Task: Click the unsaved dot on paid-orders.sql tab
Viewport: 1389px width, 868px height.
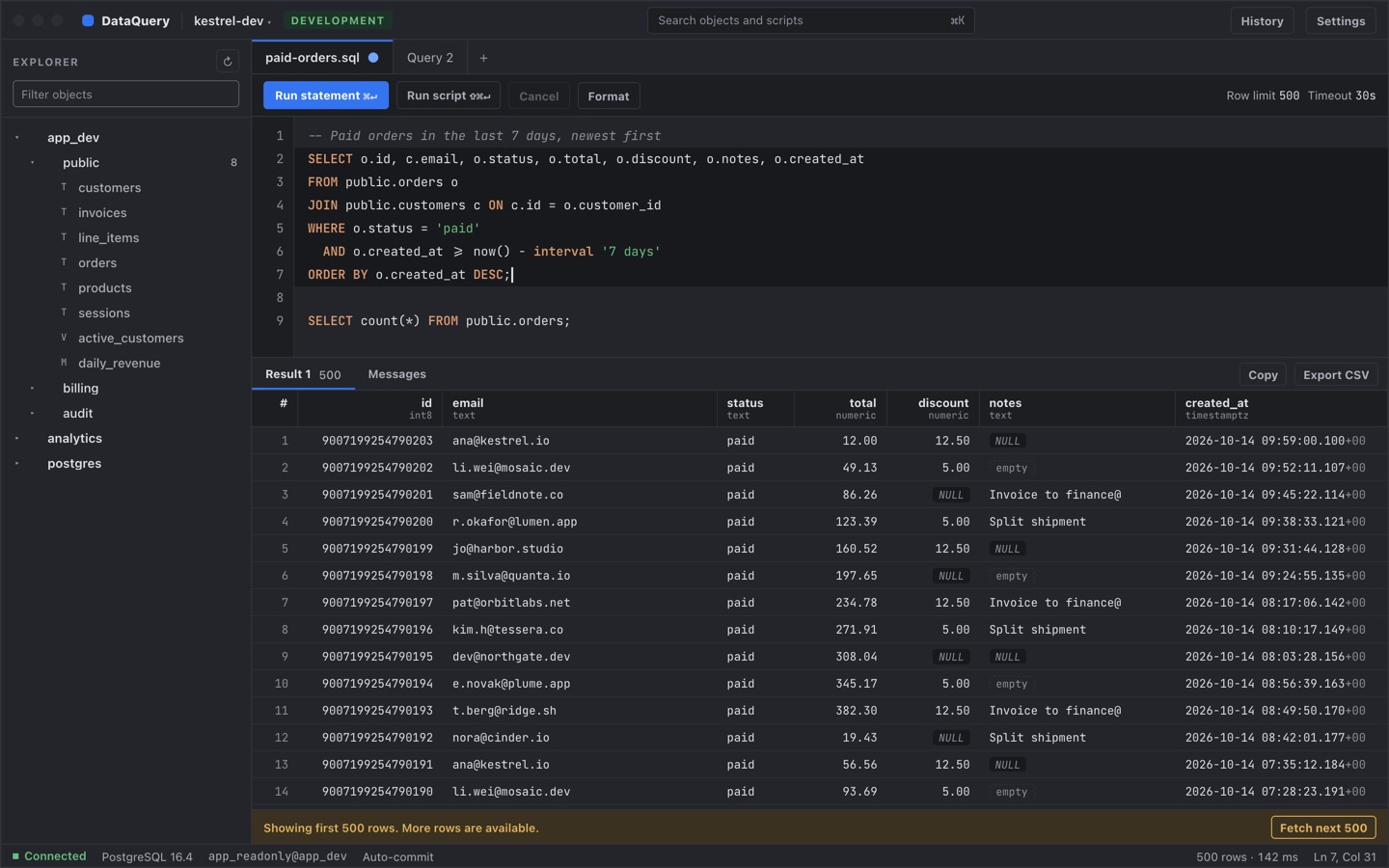Action: pos(373,58)
